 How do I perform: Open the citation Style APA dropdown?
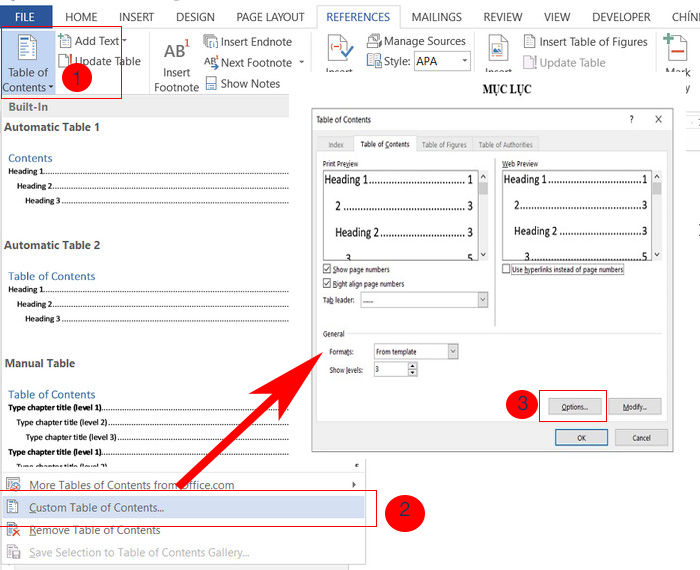(464, 62)
